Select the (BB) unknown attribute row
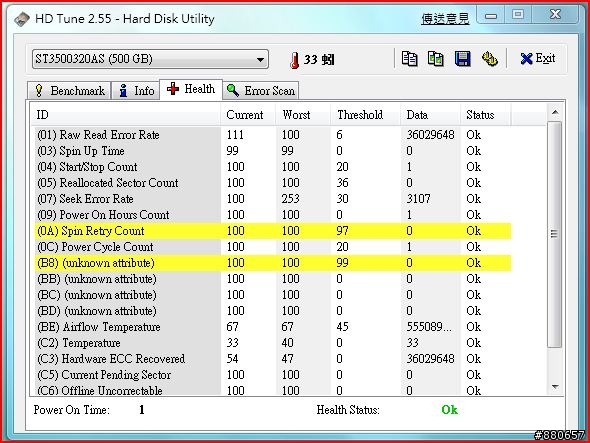The width and height of the screenshot is (590, 443). [x=273, y=279]
